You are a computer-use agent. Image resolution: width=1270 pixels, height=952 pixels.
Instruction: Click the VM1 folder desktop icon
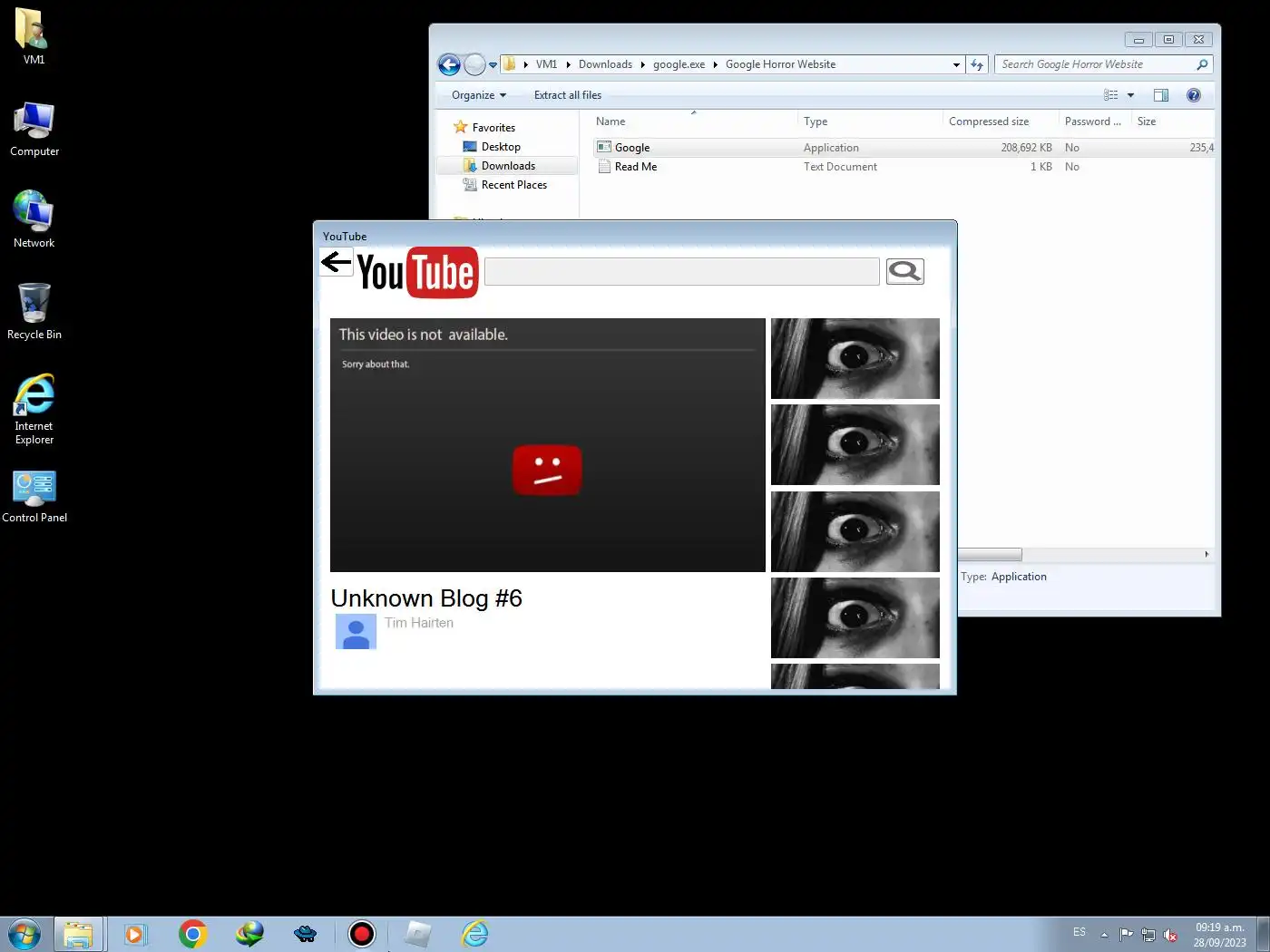34,37
